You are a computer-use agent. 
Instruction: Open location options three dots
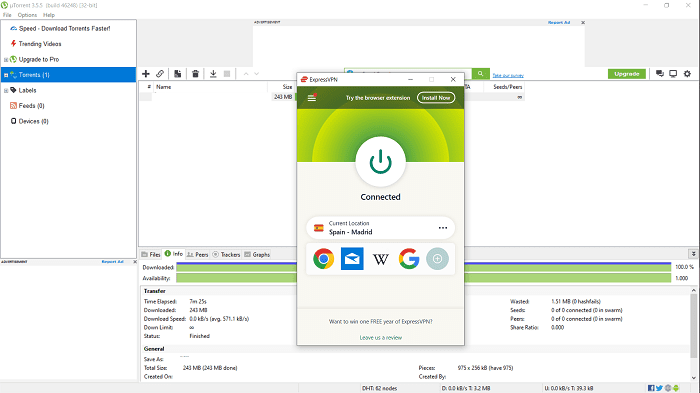(x=443, y=228)
